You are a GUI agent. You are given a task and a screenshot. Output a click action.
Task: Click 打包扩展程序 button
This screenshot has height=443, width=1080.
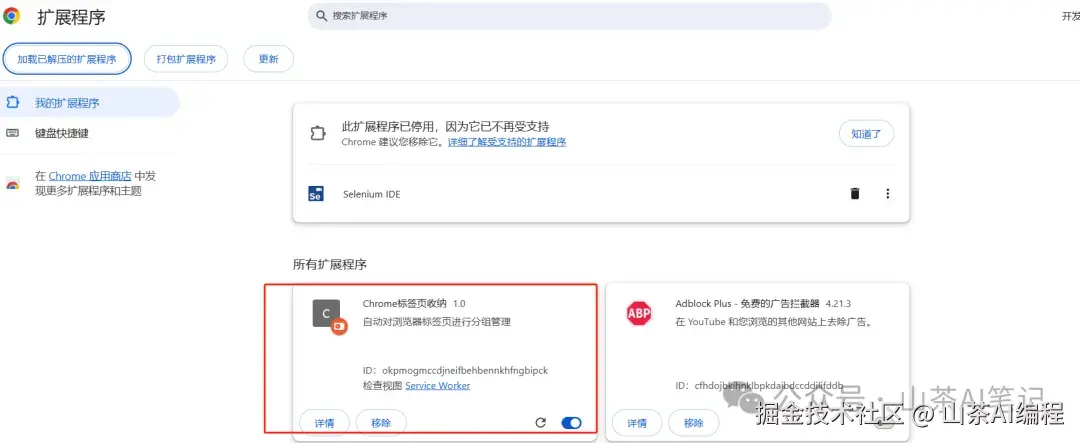pos(186,59)
